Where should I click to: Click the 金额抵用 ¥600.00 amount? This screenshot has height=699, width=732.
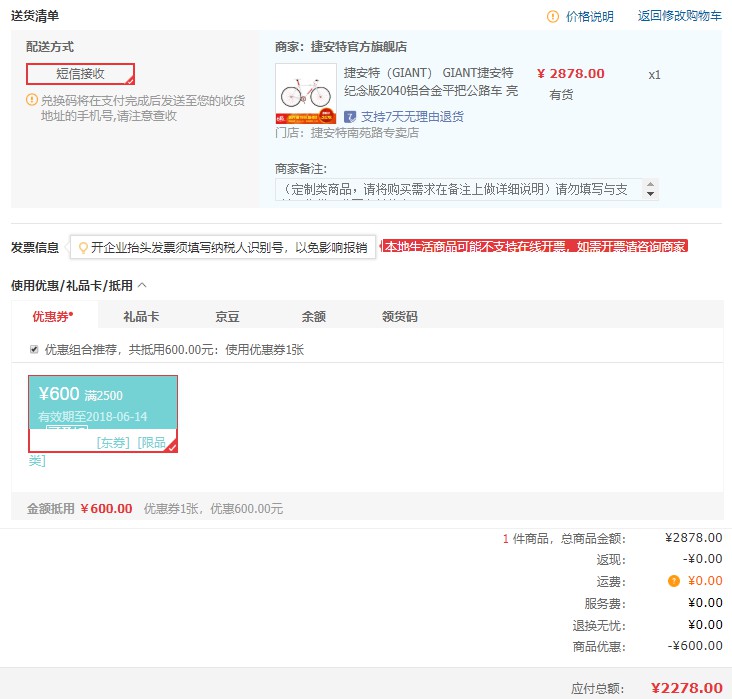pyautogui.click(x=106, y=508)
